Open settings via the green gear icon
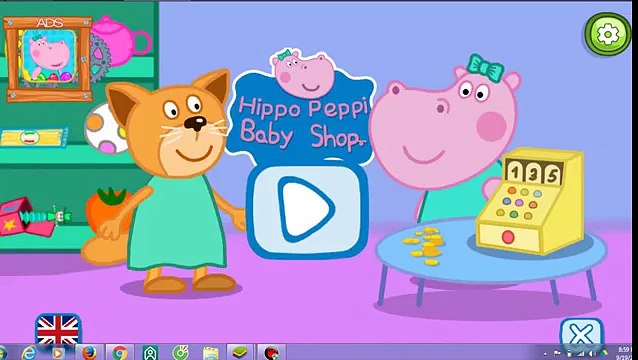The height and width of the screenshot is (360, 638). pyautogui.click(x=607, y=34)
